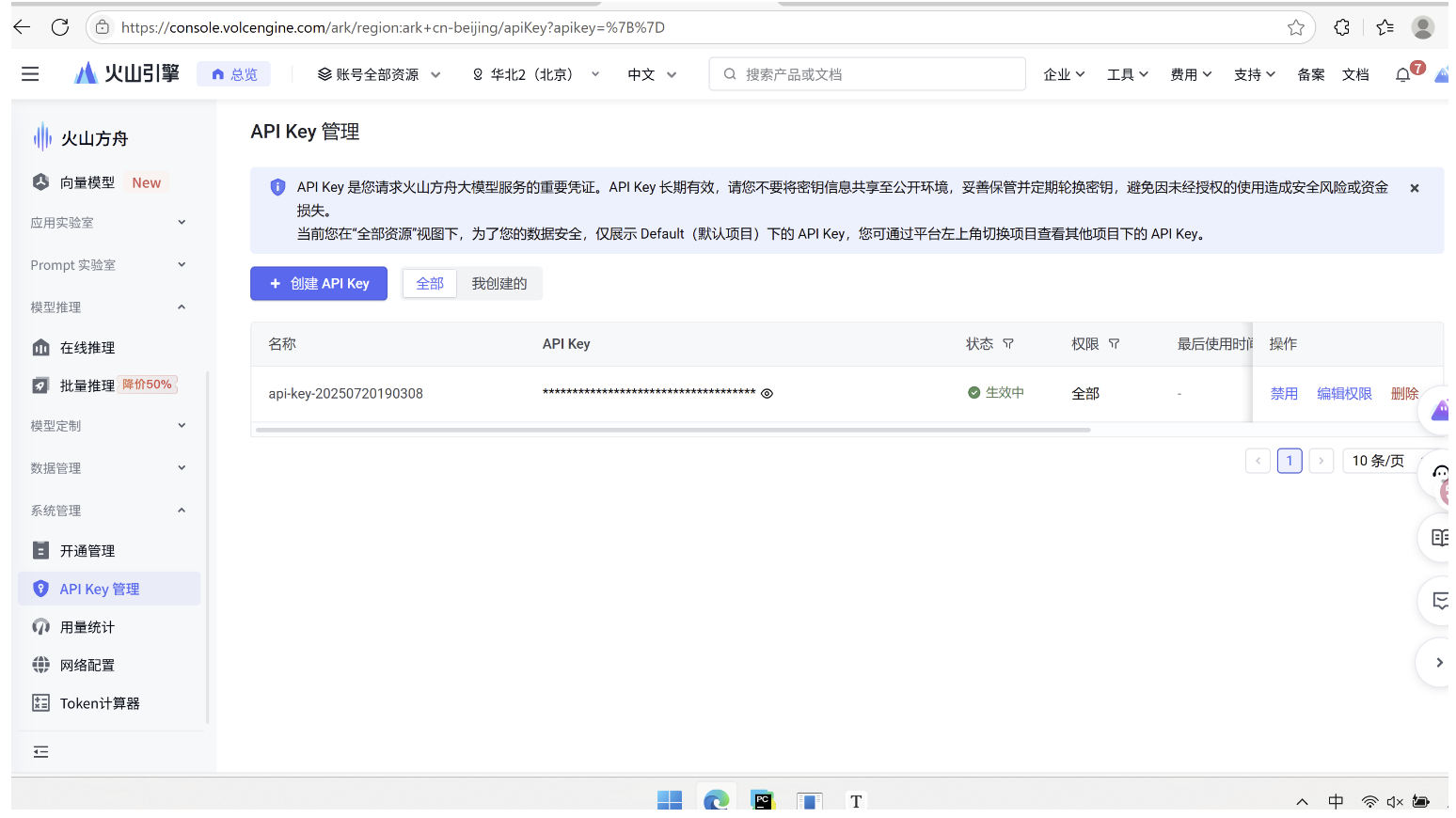The height and width of the screenshot is (818, 1456).
Task: Filter by the 状态 column filter icon
Action: tap(1008, 344)
